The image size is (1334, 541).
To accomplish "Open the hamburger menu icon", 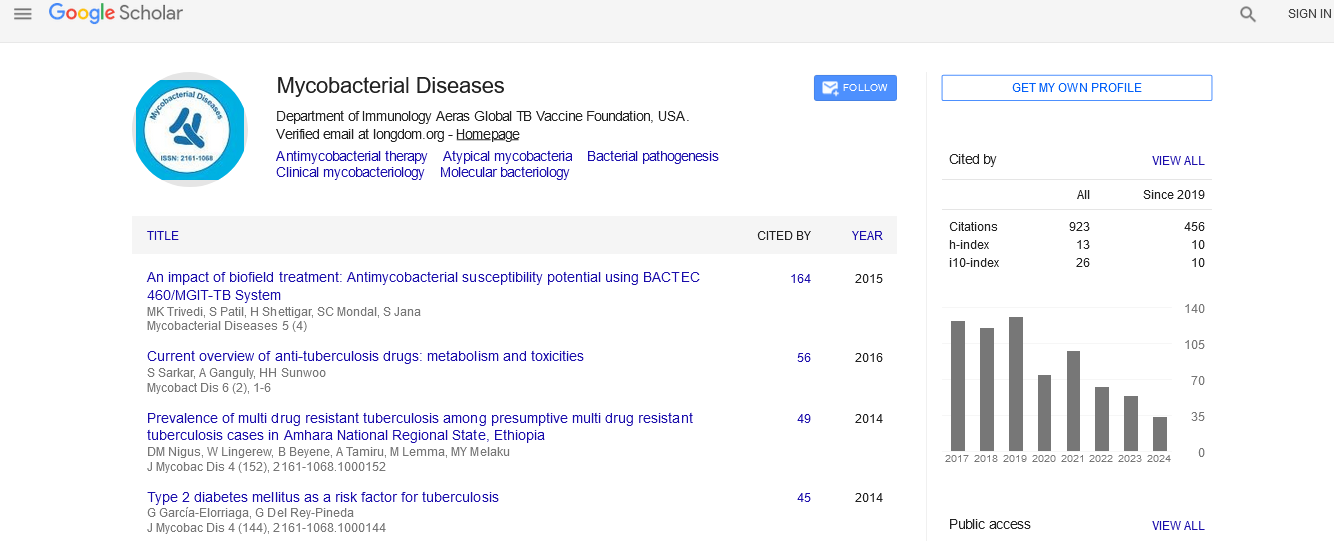I will (22, 14).
